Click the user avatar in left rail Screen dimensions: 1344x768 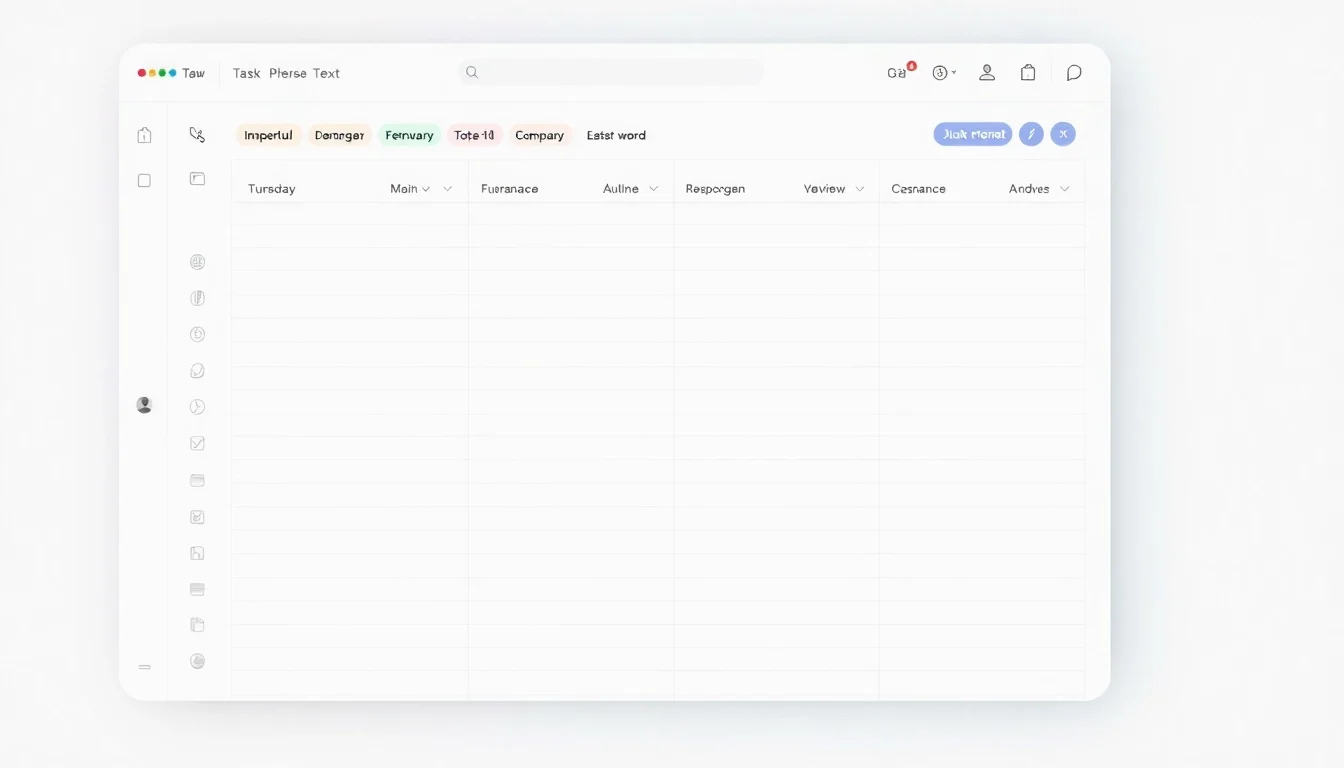point(144,405)
